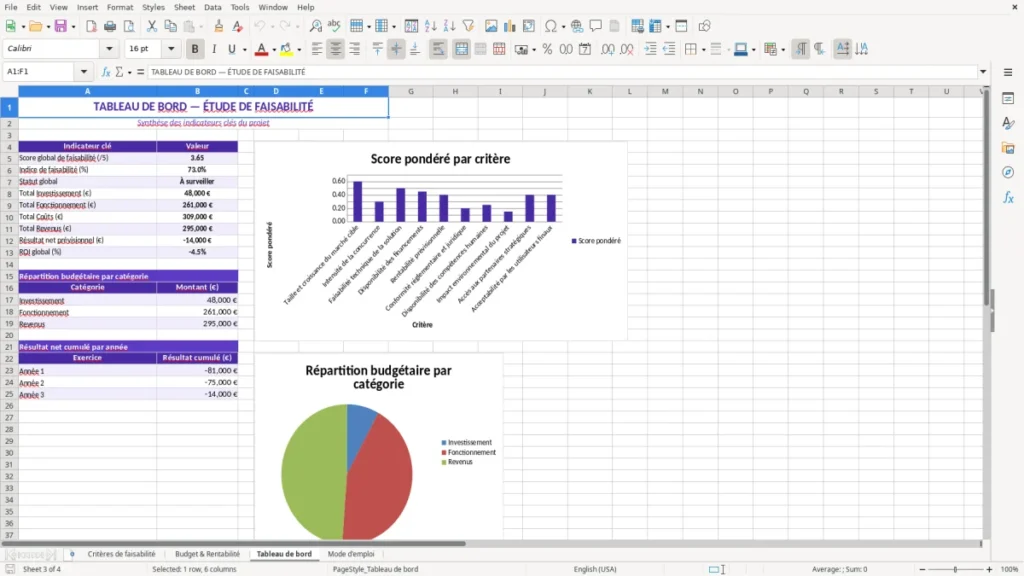Switch to Budget & Rentabilité sheet tab

pos(207,554)
